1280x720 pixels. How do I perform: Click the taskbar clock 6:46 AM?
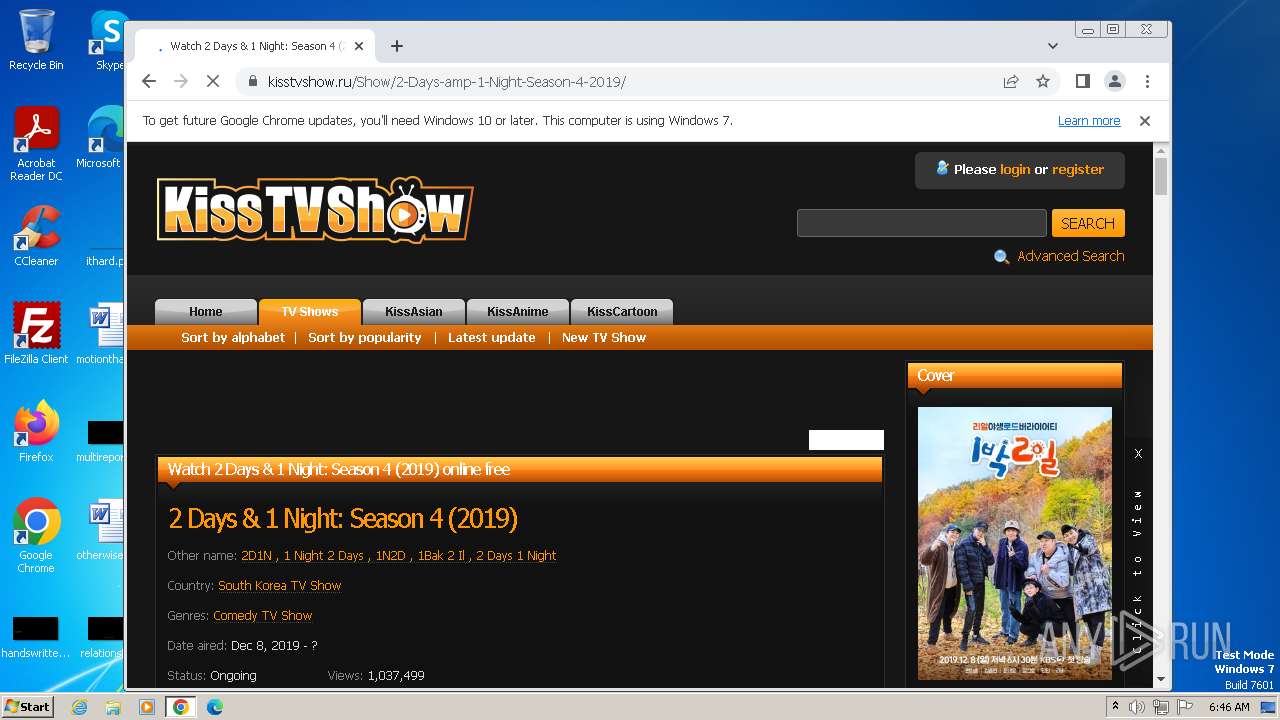(x=1229, y=707)
